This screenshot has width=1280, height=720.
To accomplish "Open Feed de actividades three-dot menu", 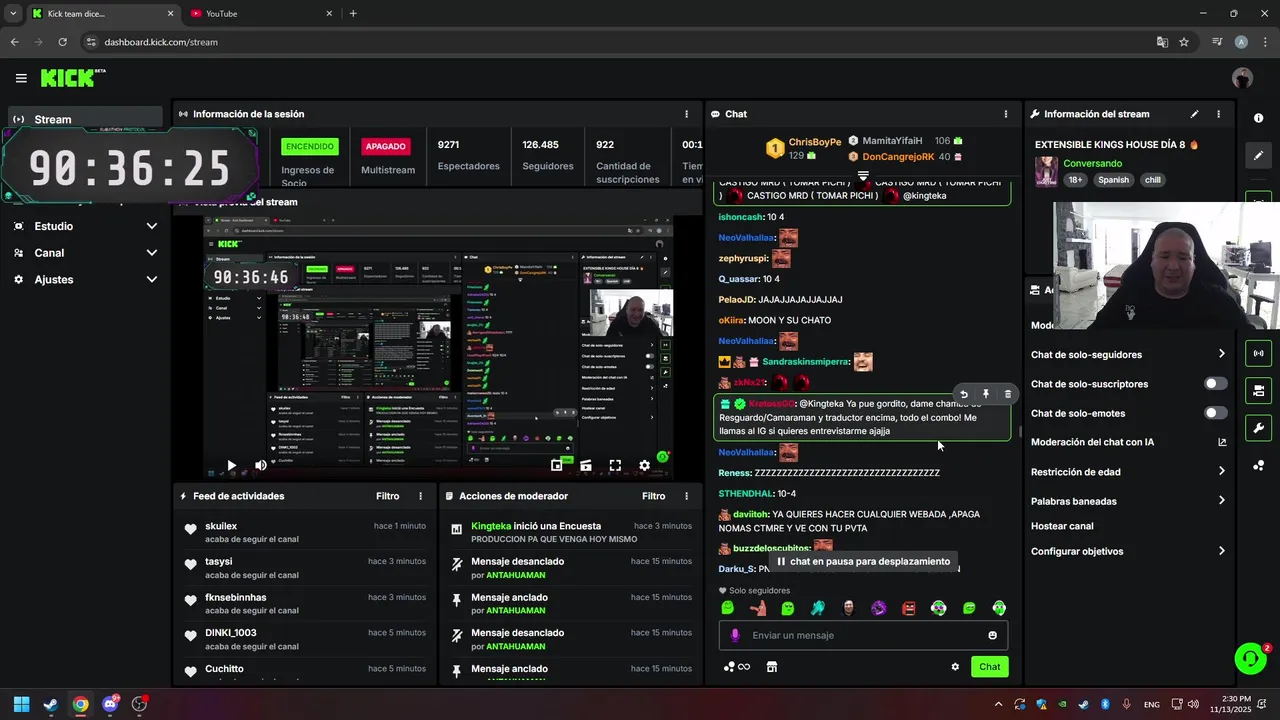I will [420, 496].
